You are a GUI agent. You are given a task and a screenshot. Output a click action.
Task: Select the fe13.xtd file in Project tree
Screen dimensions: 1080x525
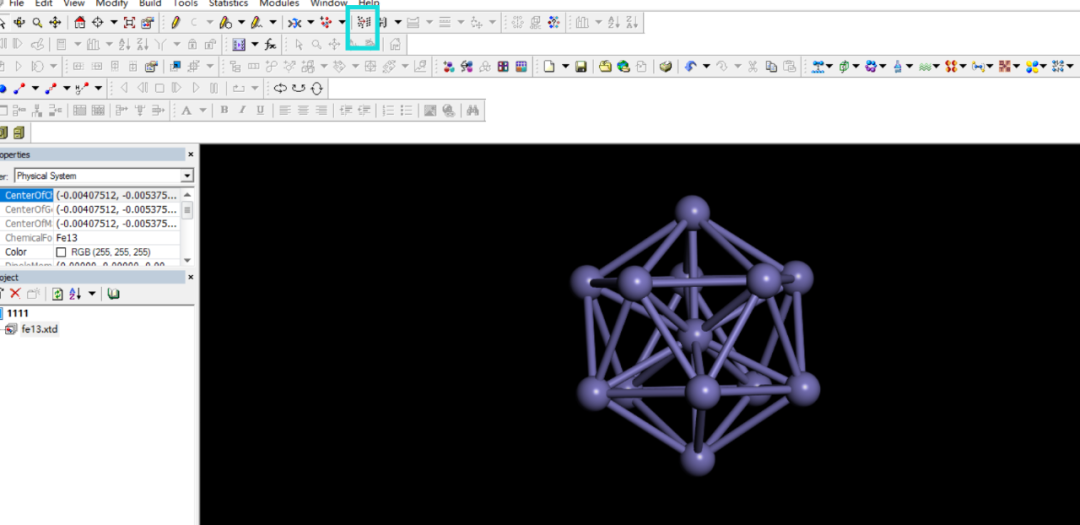click(39, 329)
